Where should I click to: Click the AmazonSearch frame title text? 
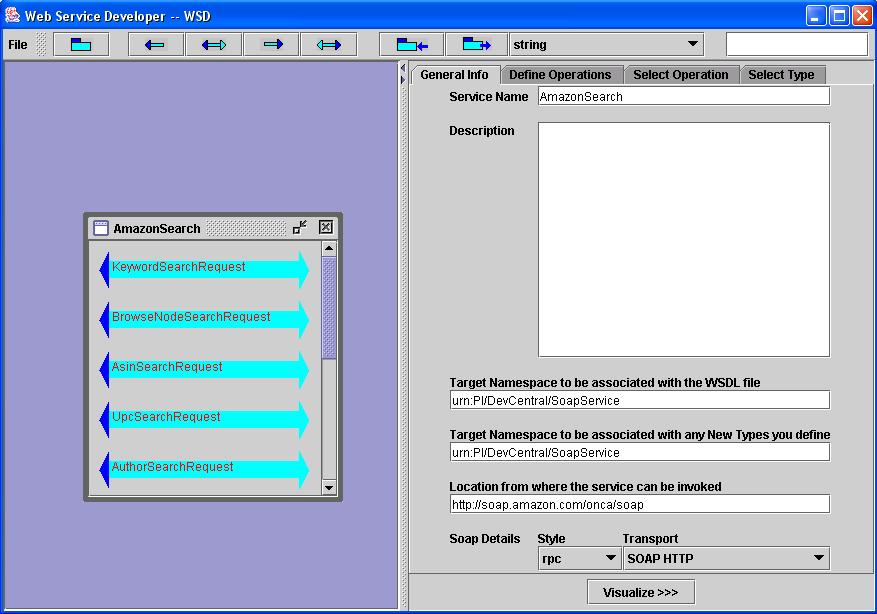[157, 228]
